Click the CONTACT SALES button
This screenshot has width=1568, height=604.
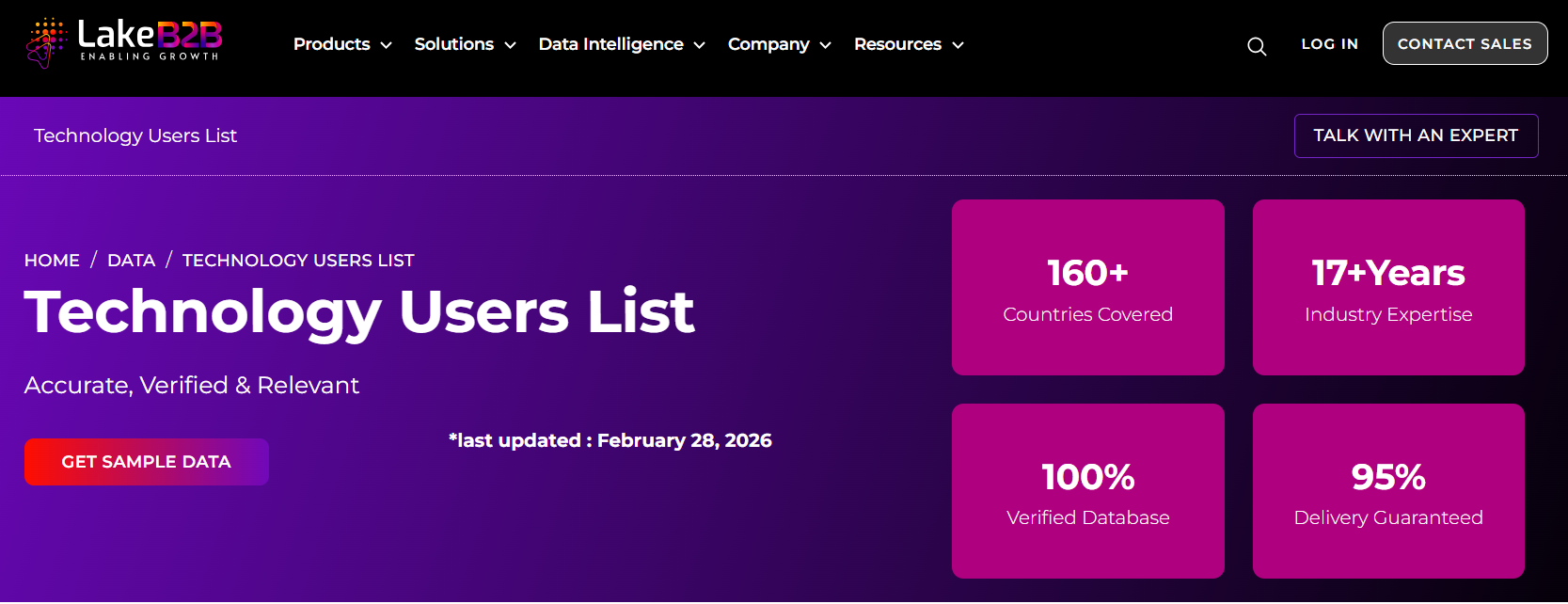tap(1465, 43)
